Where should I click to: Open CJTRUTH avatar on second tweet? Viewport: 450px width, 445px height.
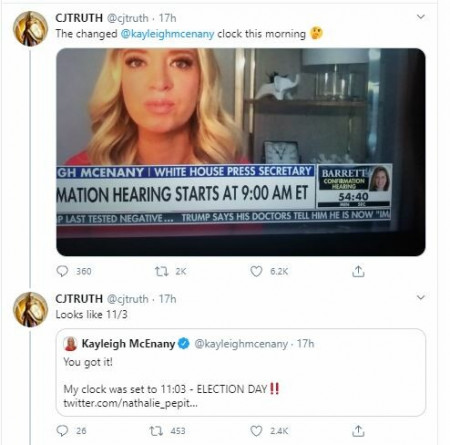pyautogui.click(x=30, y=309)
